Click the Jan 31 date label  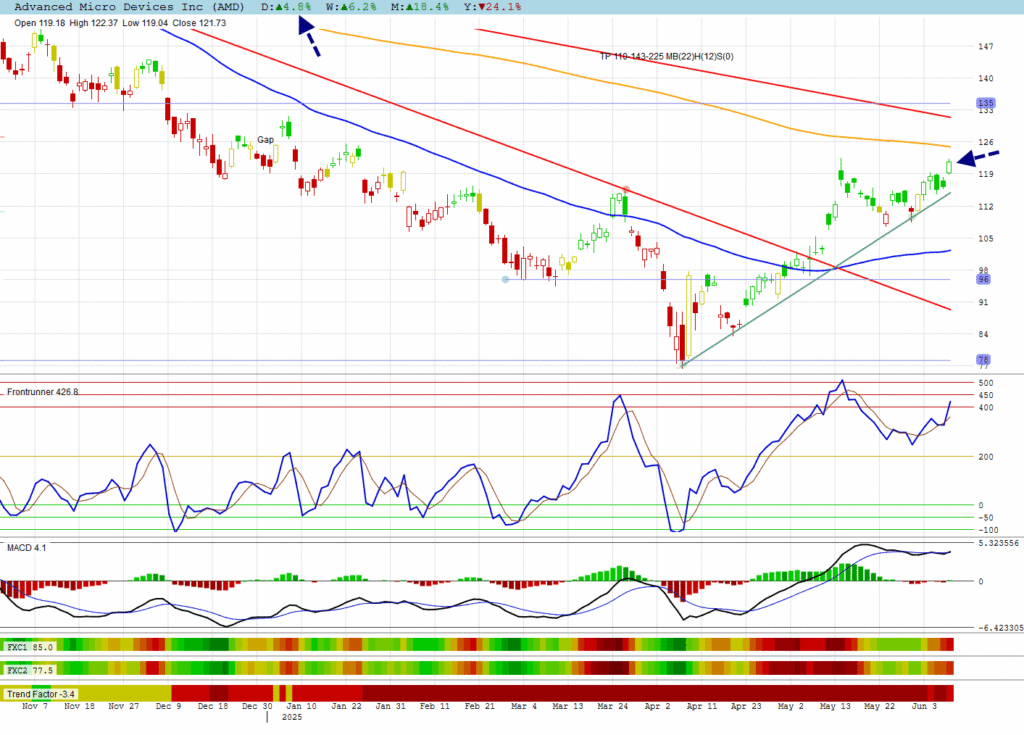[391, 706]
